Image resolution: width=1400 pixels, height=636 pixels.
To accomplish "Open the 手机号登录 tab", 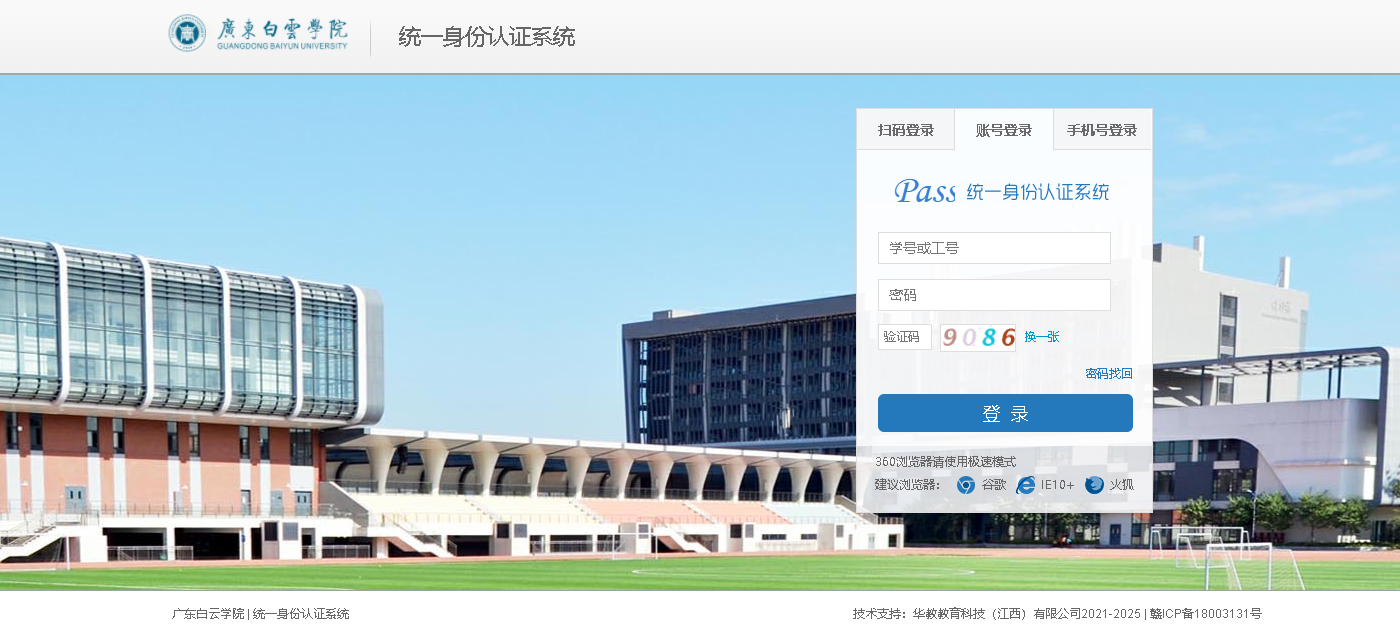I will (1101, 130).
